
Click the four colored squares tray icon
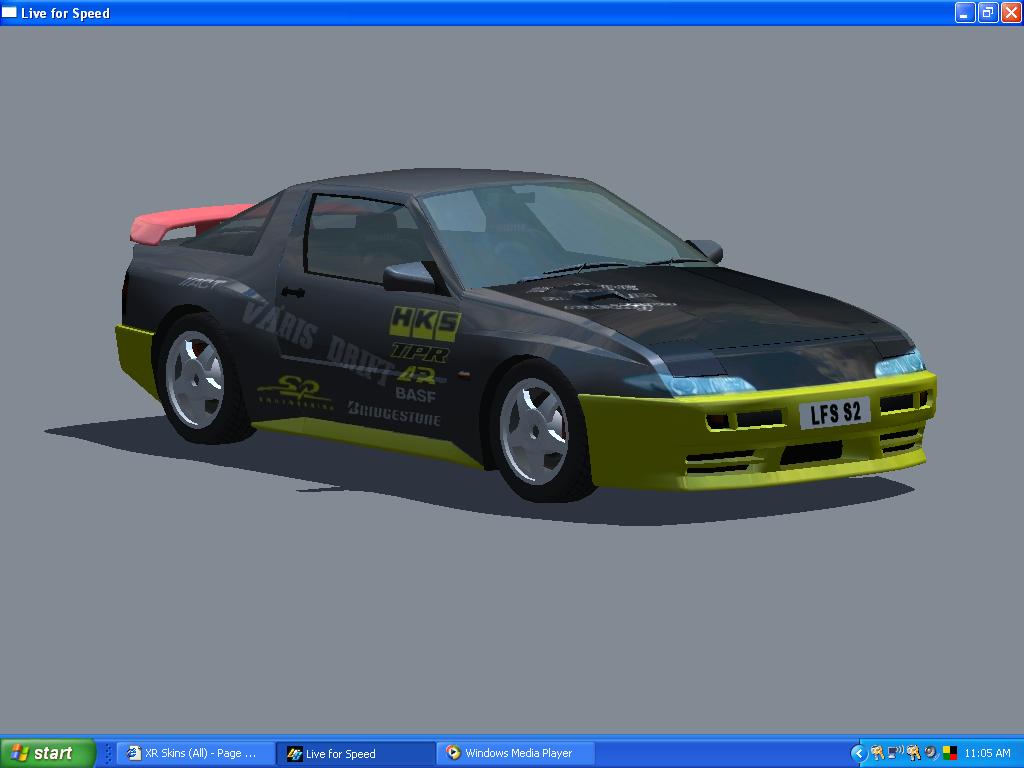tap(950, 753)
